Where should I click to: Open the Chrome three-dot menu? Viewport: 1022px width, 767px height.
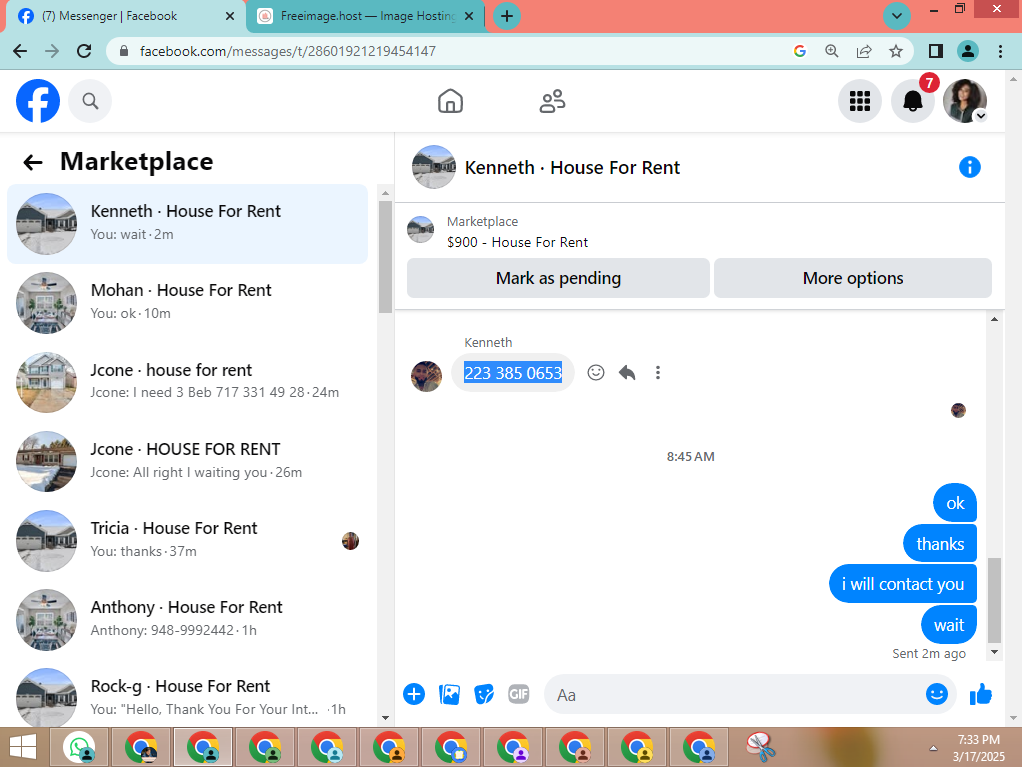click(x=1000, y=51)
